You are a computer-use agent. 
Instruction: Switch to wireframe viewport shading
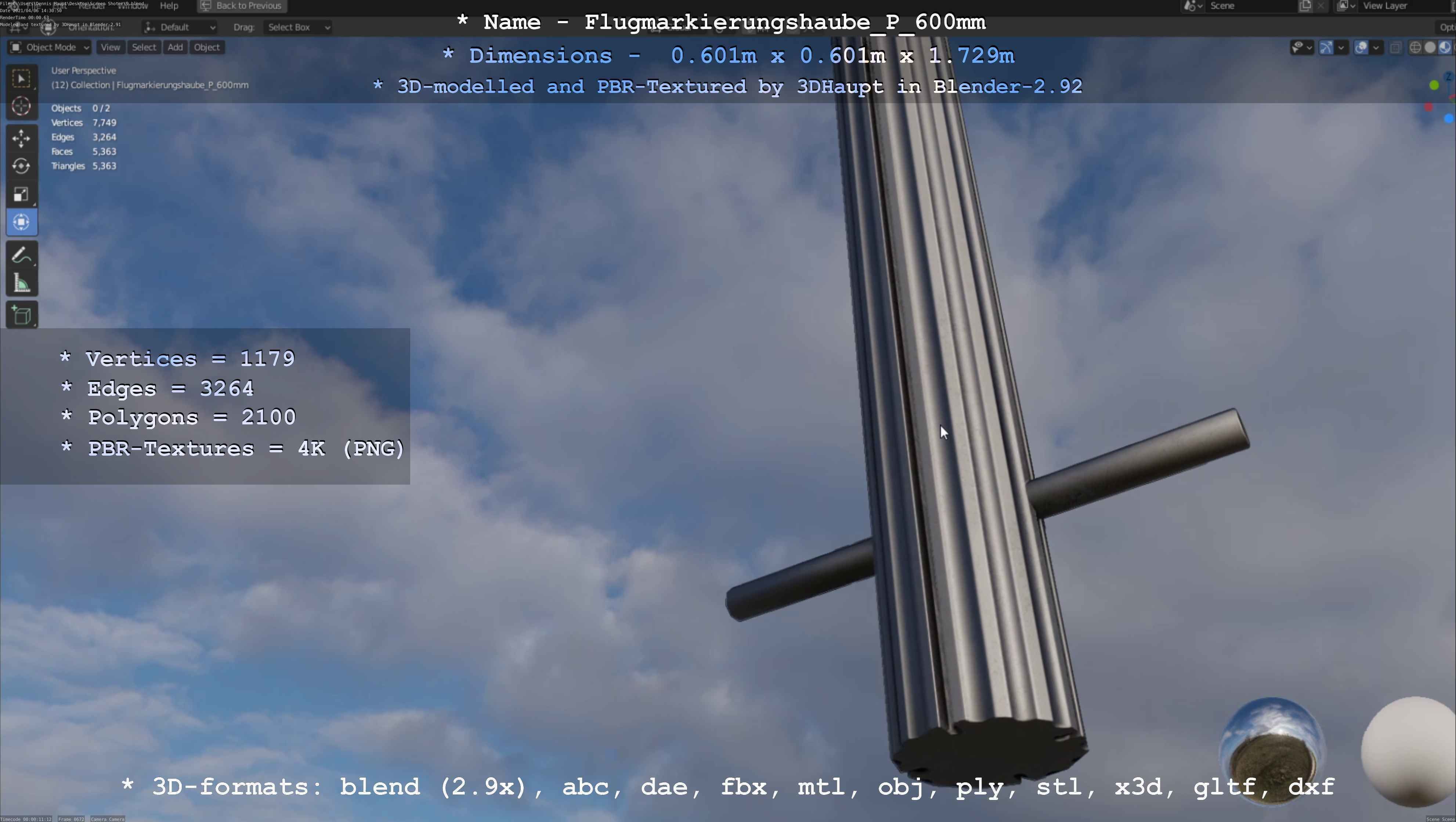[1415, 47]
